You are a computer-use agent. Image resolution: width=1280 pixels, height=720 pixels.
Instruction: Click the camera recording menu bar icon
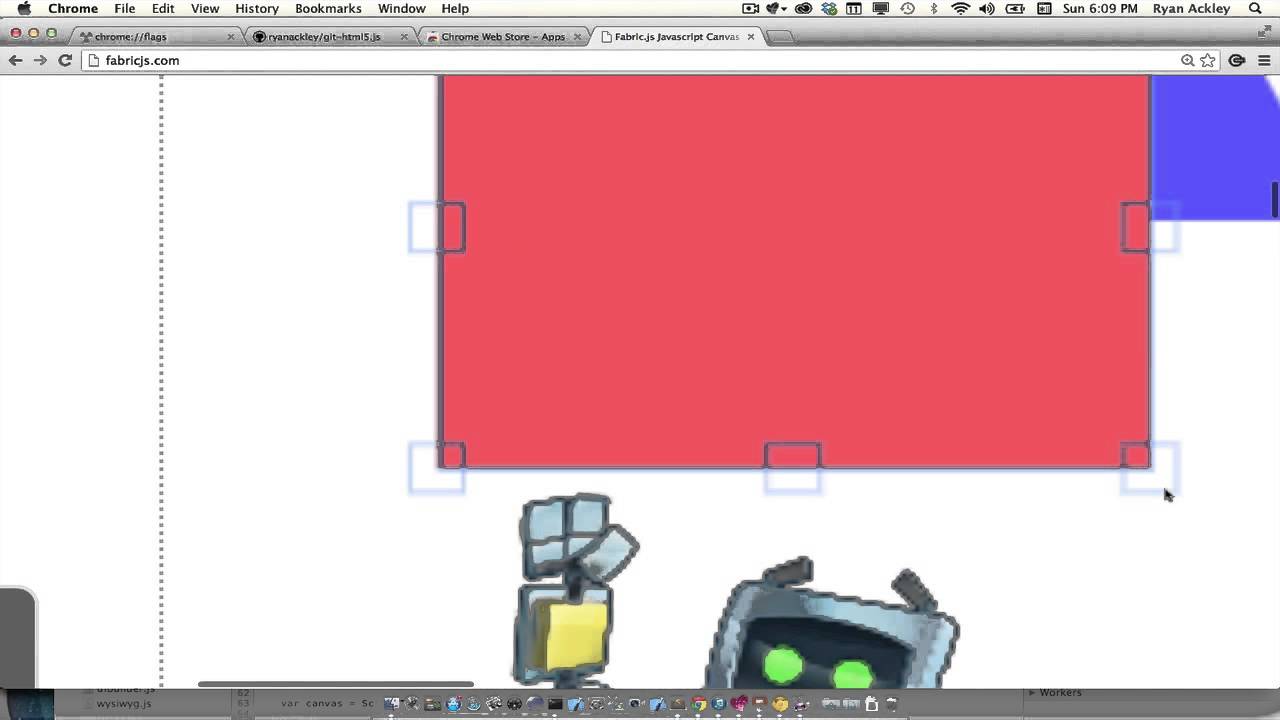pyautogui.click(x=750, y=8)
